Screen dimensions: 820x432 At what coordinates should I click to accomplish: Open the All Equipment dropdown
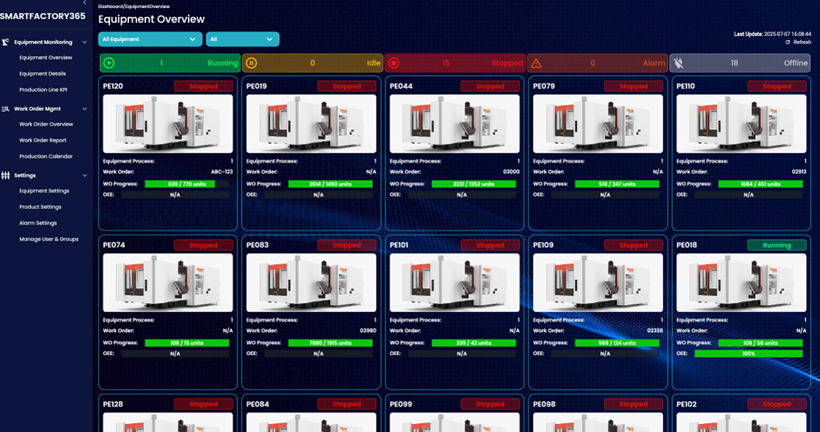point(150,39)
